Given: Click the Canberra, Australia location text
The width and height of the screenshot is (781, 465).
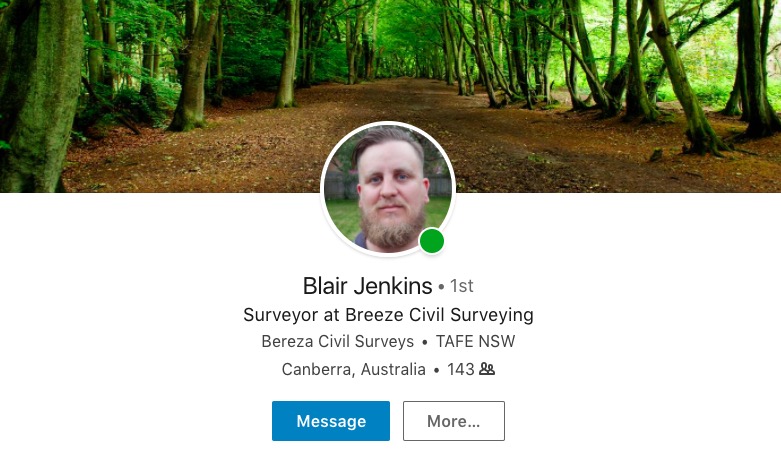Looking at the screenshot, I should pos(354,369).
